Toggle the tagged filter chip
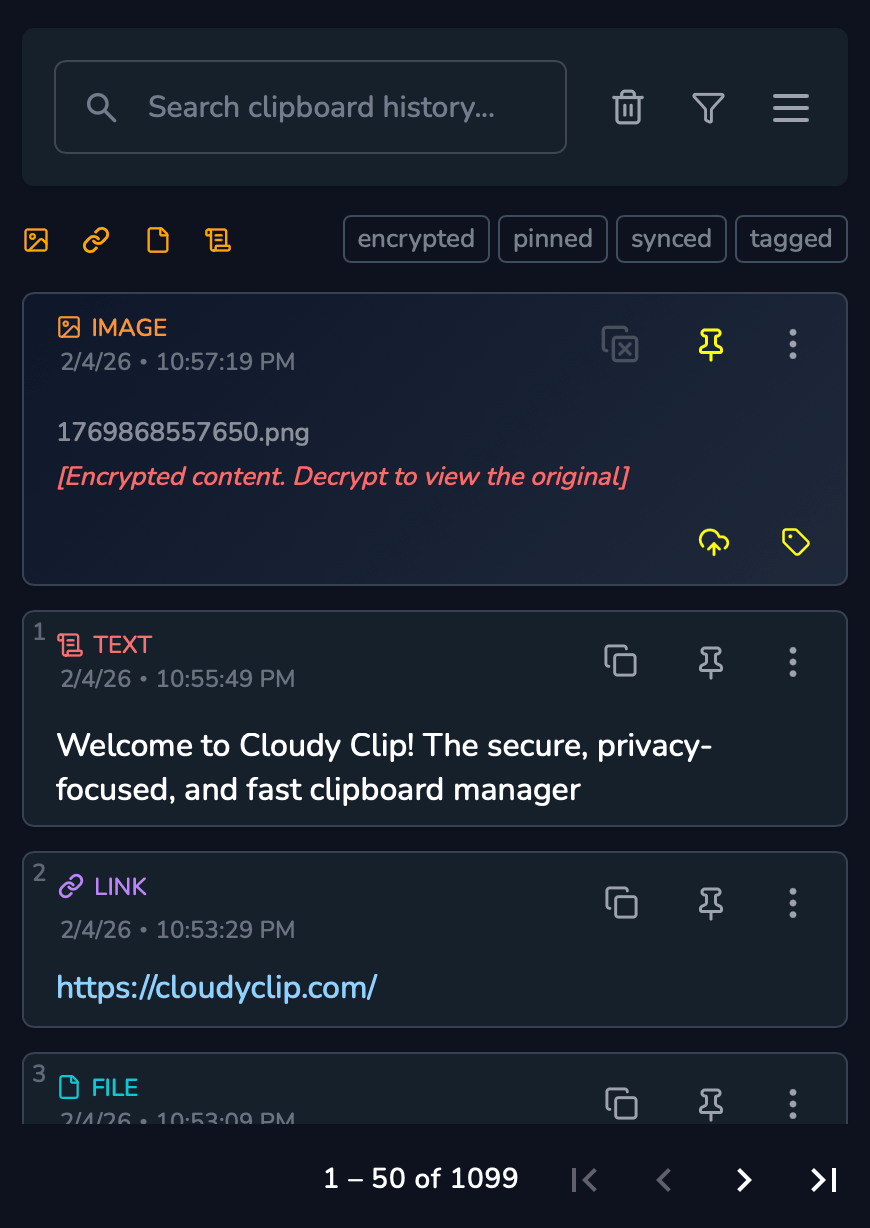 (x=791, y=239)
